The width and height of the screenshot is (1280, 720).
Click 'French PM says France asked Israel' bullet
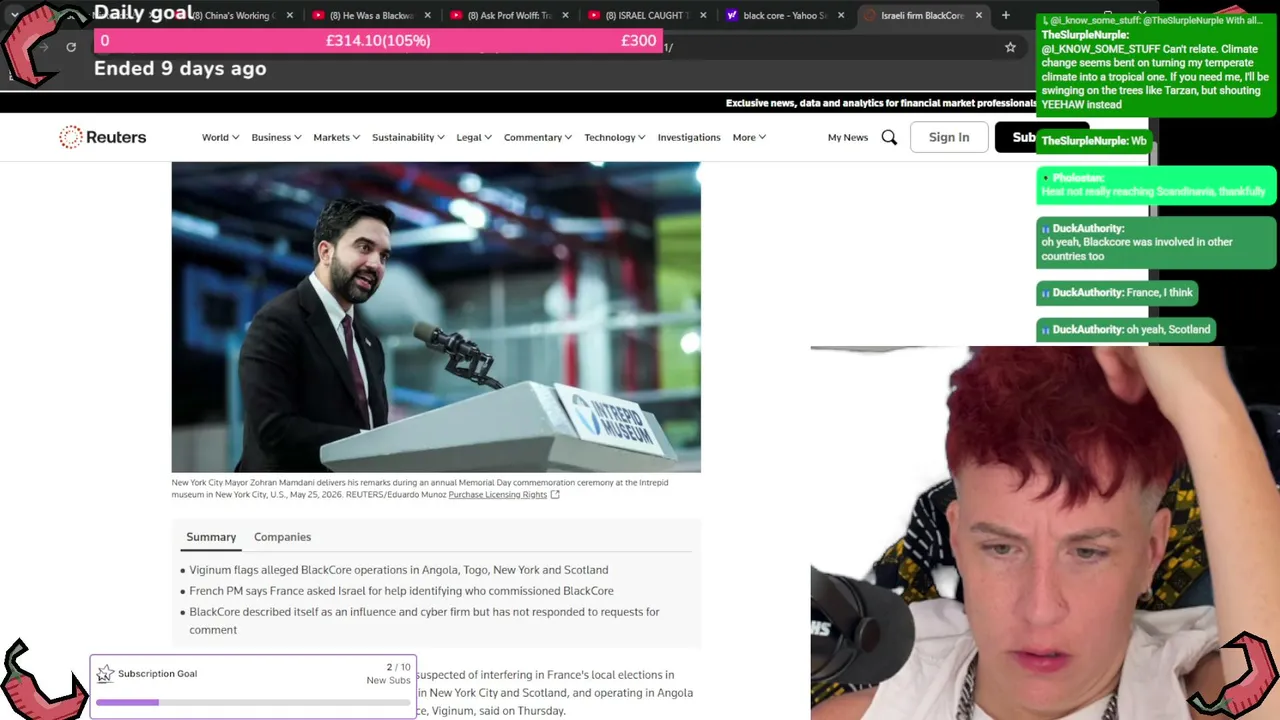tap(401, 591)
